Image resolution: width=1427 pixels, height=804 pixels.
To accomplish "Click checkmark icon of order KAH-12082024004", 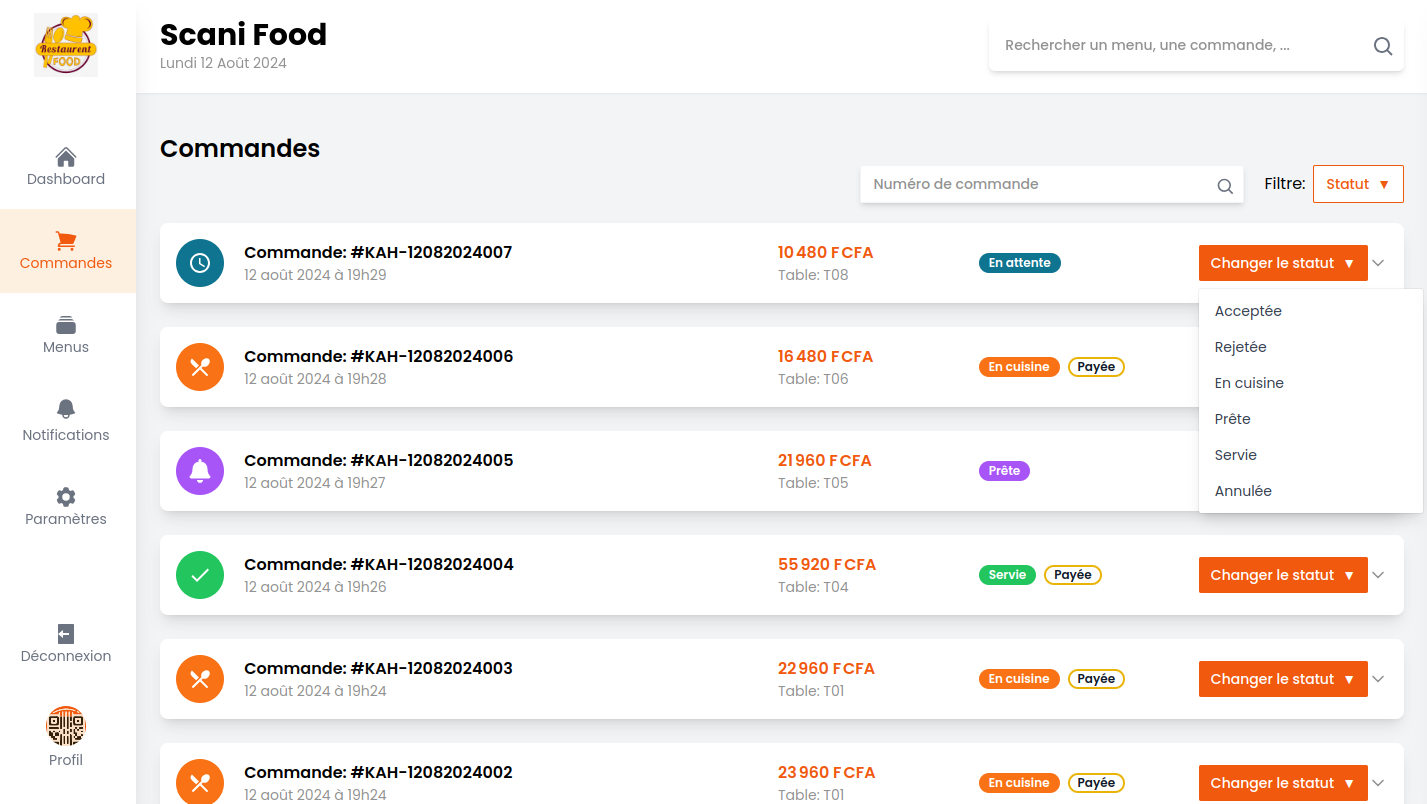I will (200, 575).
